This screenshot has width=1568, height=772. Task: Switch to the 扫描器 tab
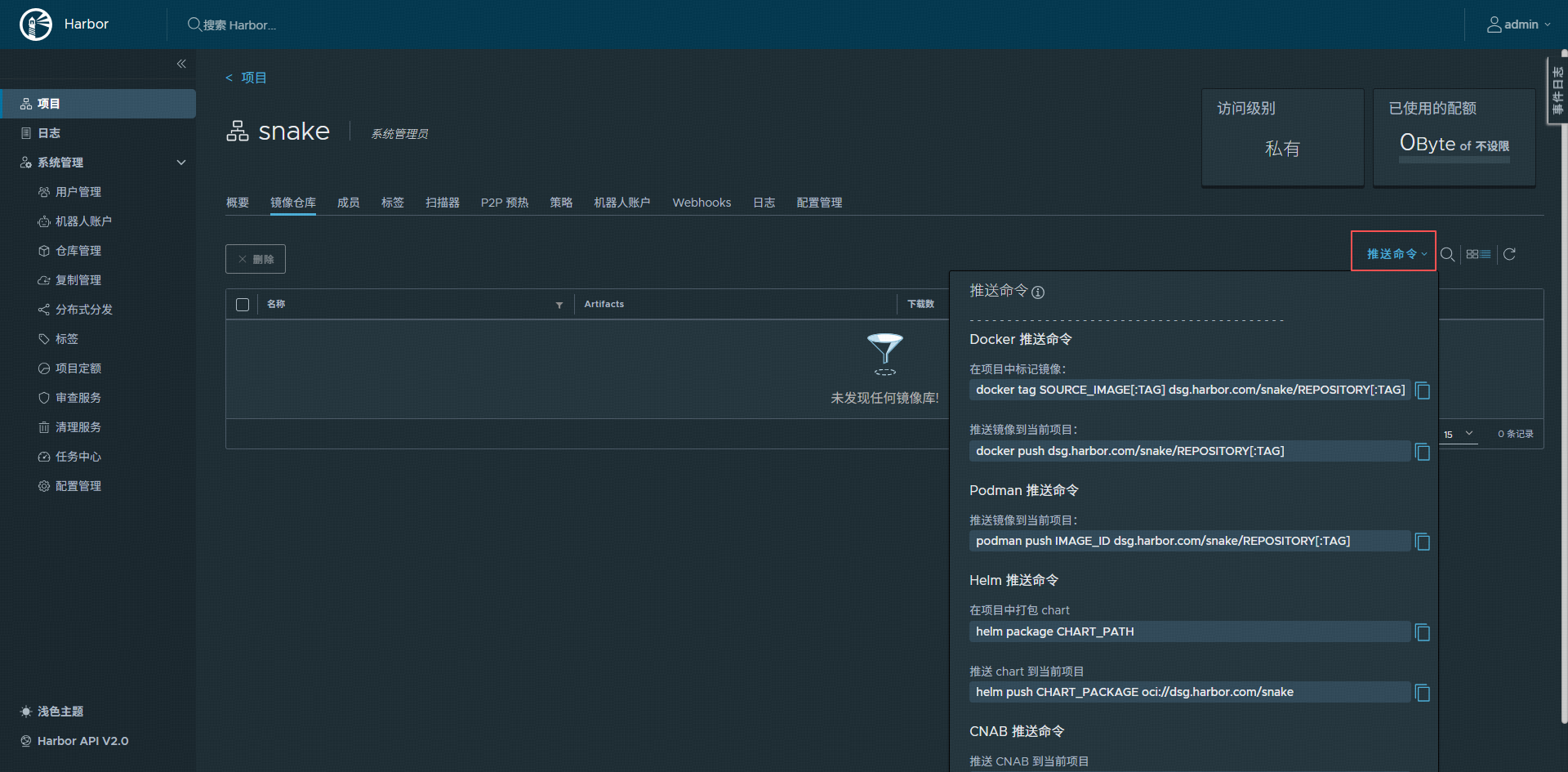click(x=443, y=203)
